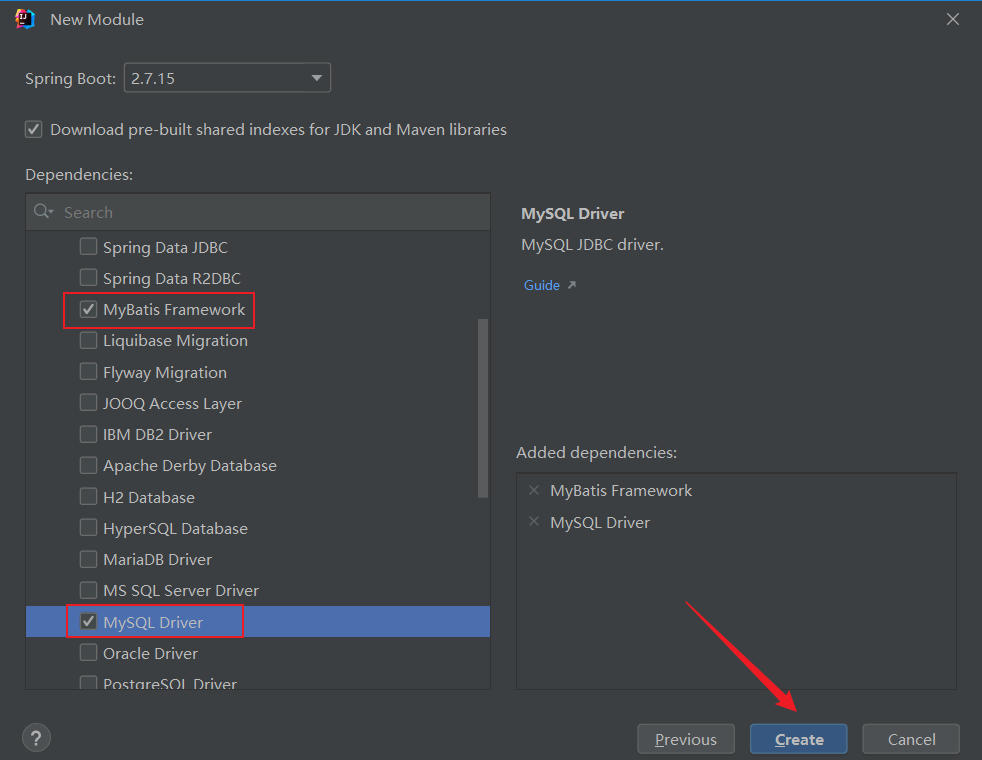Remove MySQL Driver from added dependencies

tap(534, 521)
